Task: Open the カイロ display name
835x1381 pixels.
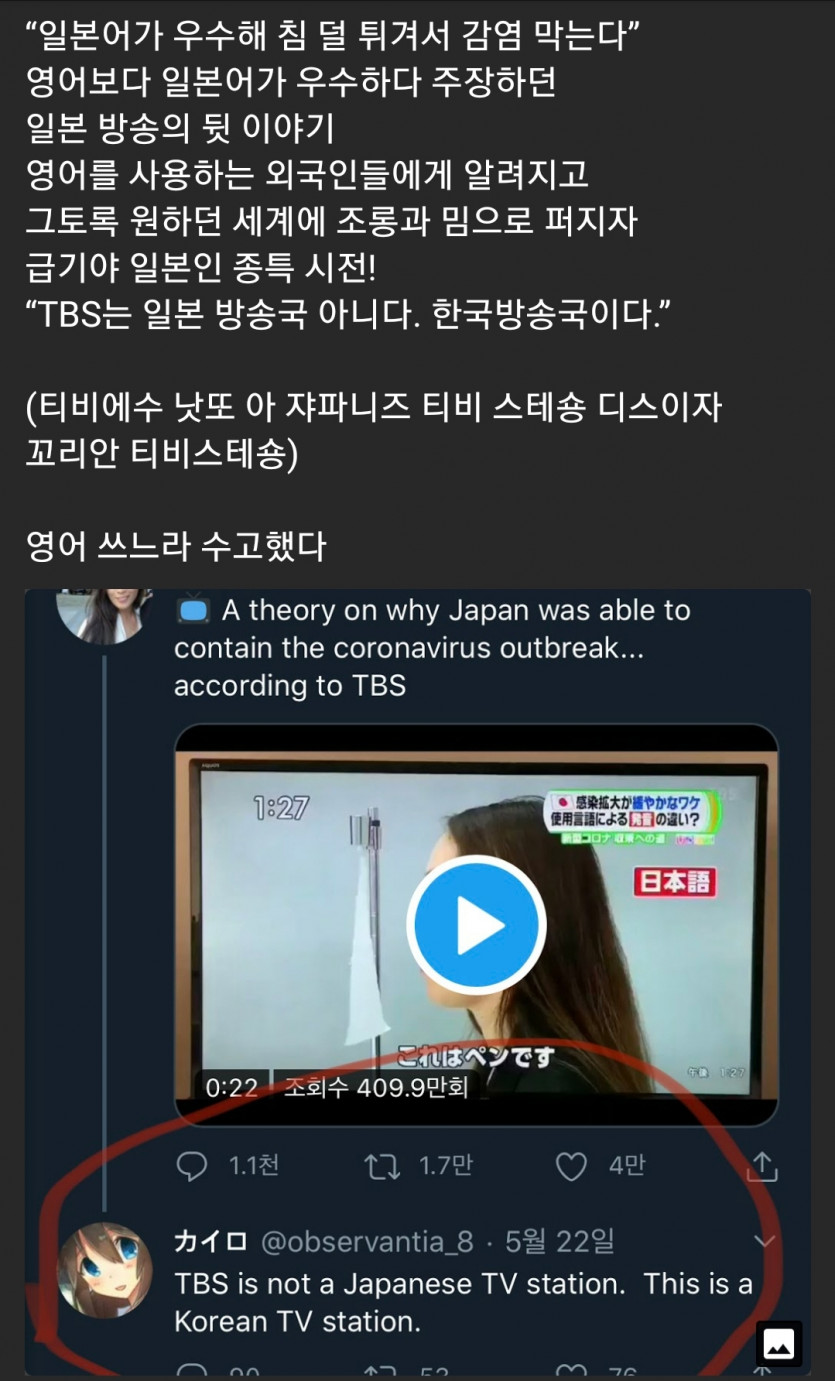Action: click(x=211, y=1242)
